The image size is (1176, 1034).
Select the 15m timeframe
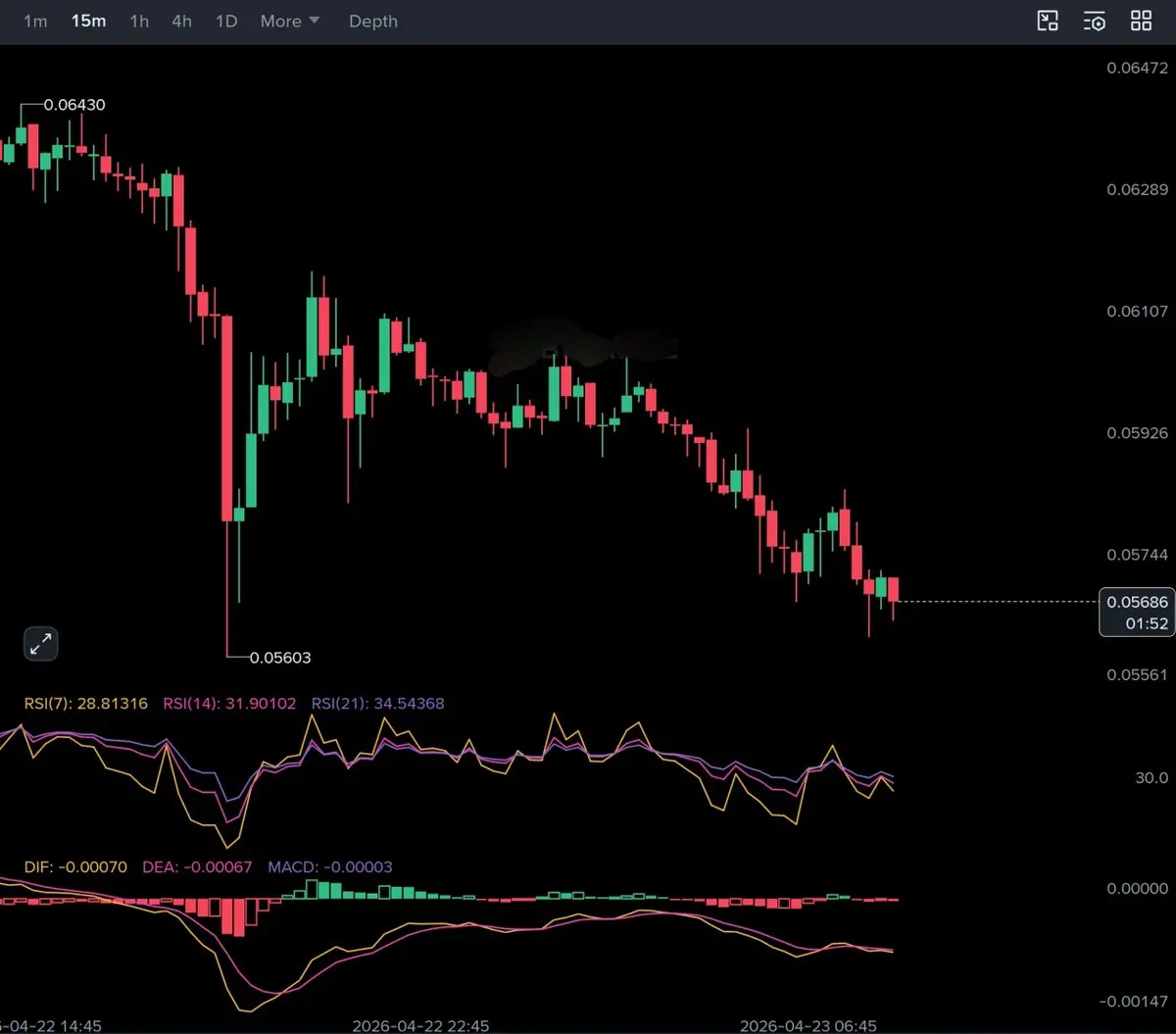[88, 21]
